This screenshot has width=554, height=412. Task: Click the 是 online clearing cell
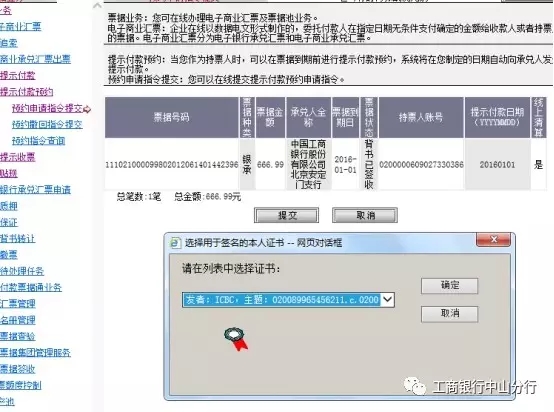(538, 165)
